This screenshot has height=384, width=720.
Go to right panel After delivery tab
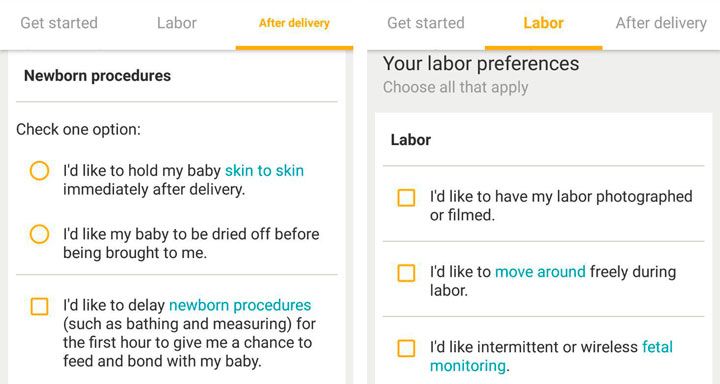[x=661, y=23]
